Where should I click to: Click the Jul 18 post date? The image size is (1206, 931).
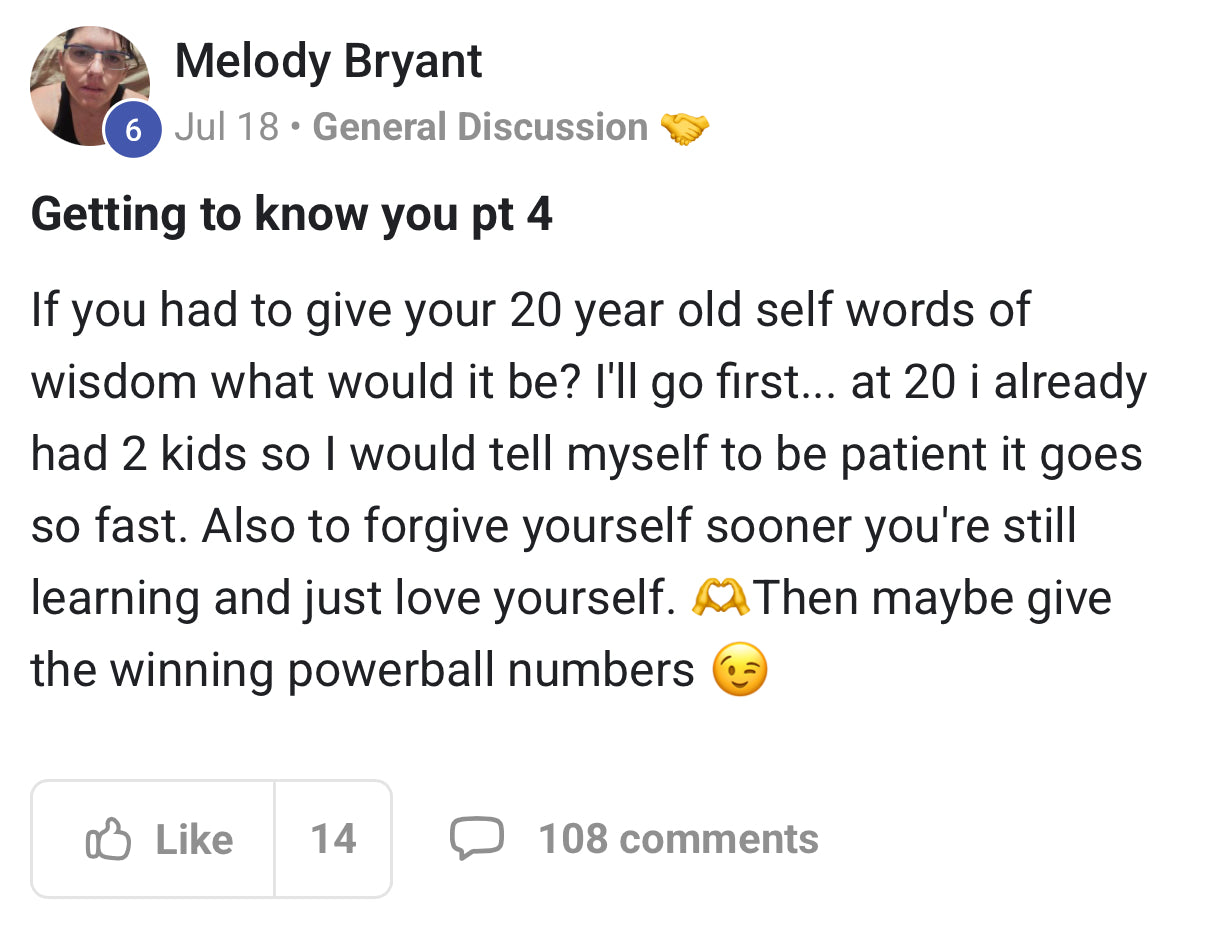[x=226, y=128]
